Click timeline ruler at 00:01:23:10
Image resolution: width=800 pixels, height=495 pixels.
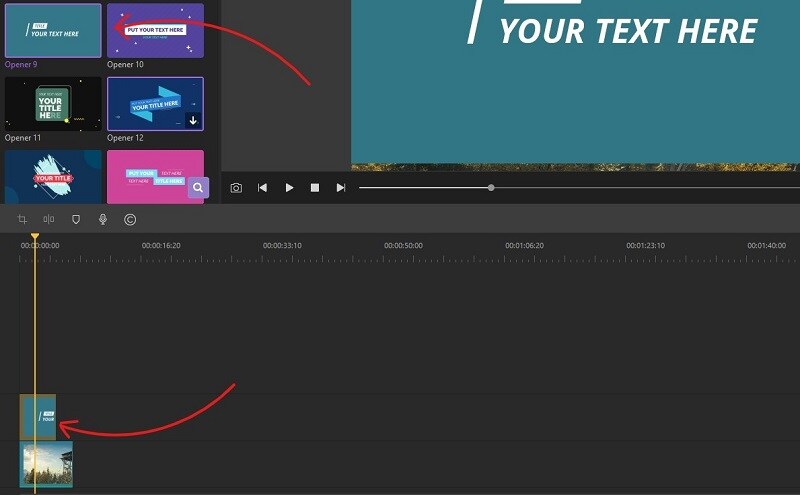click(645, 245)
